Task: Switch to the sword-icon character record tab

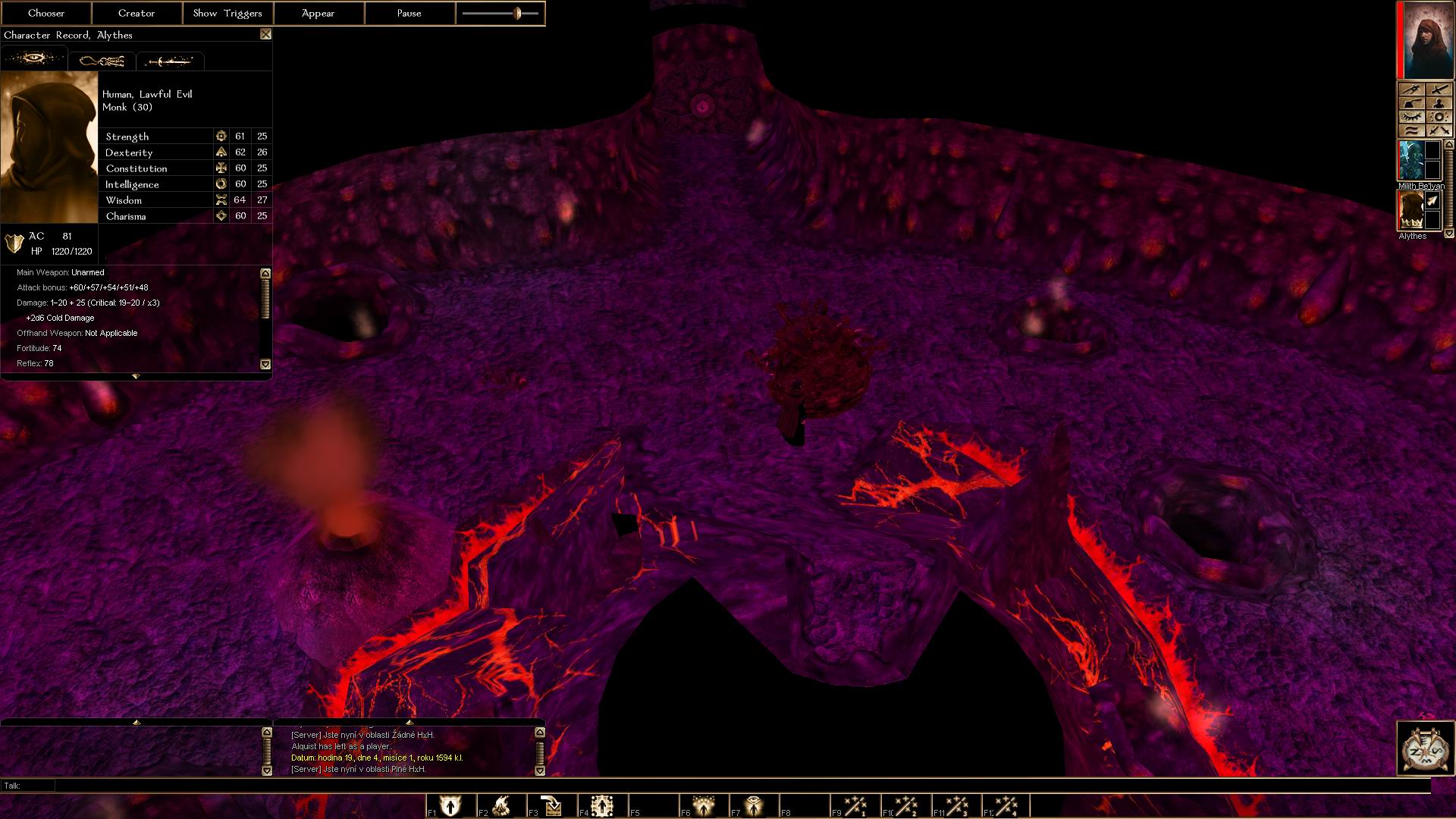Action: point(169,61)
